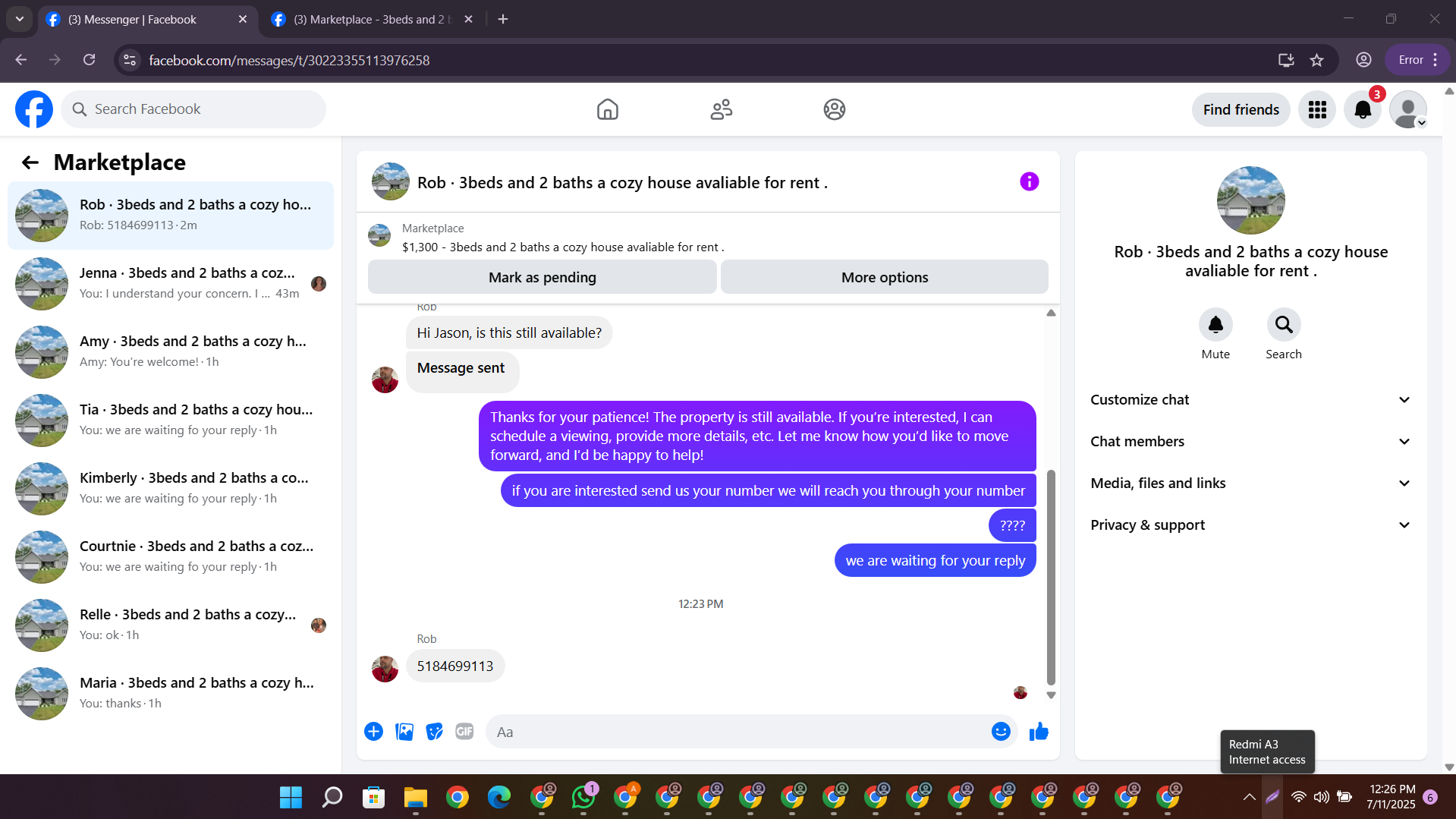1456x819 pixels.
Task: Click the Find friends button
Action: pyautogui.click(x=1241, y=109)
